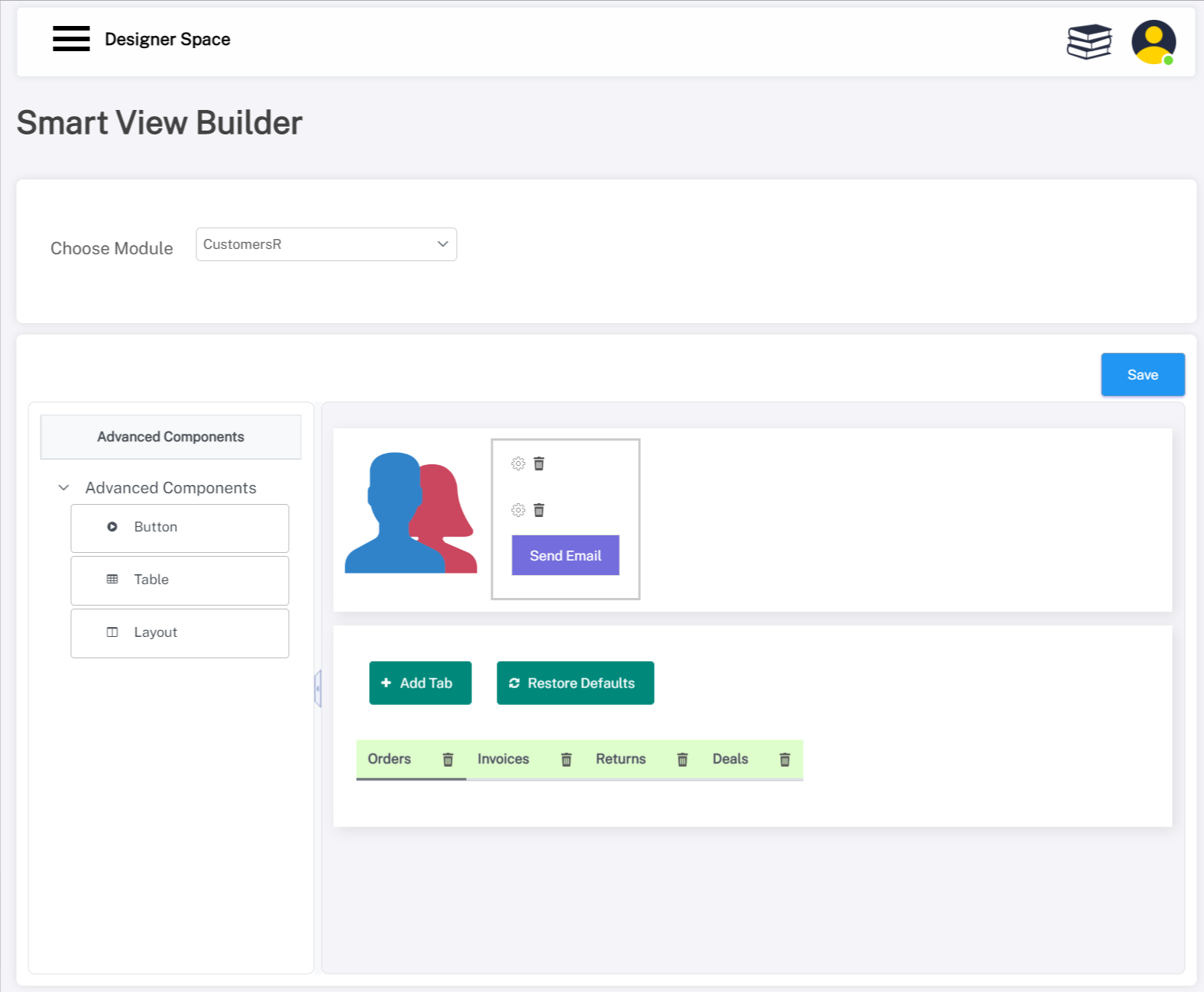Viewport: 1204px width, 992px height.
Task: Click the top trash icon in the component box
Action: click(539, 464)
